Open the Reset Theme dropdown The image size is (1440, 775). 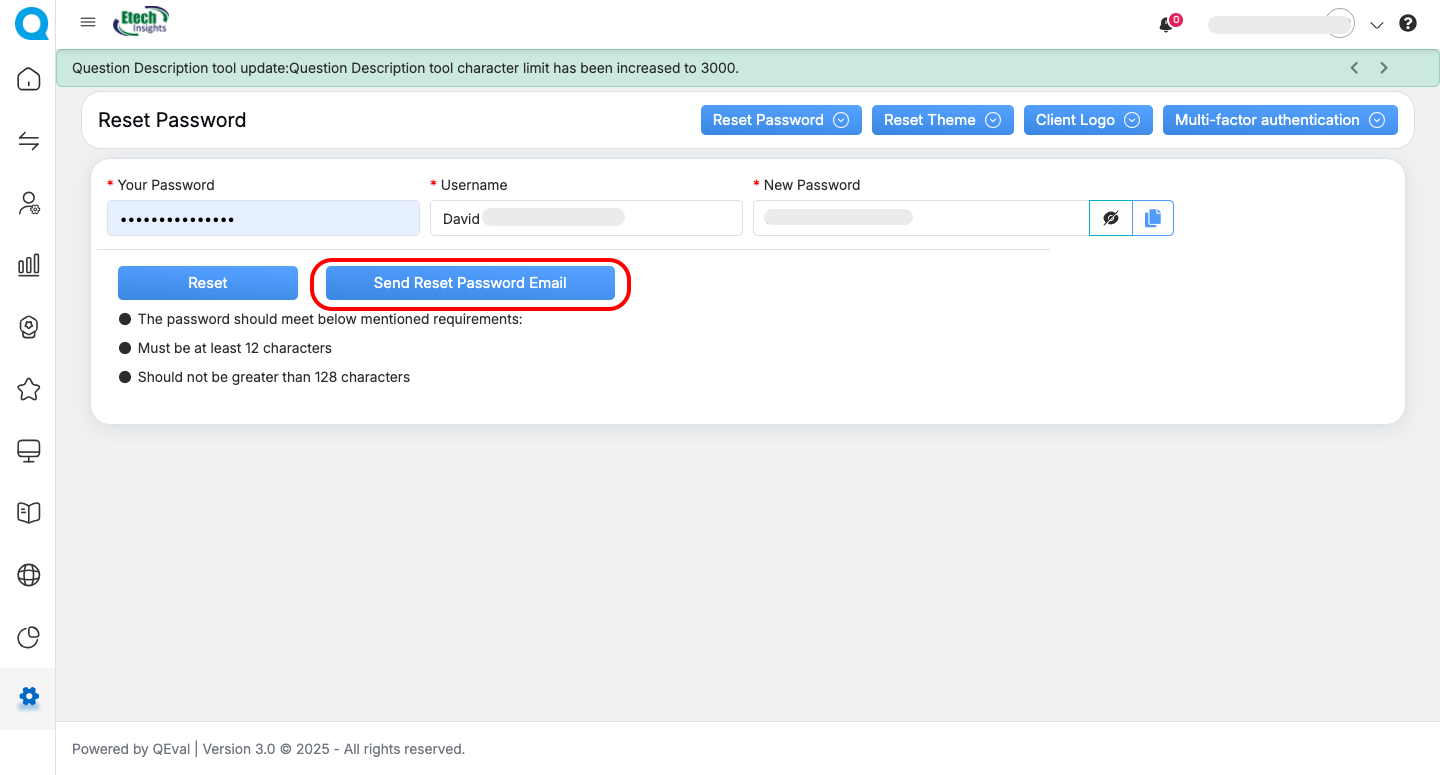pos(942,120)
